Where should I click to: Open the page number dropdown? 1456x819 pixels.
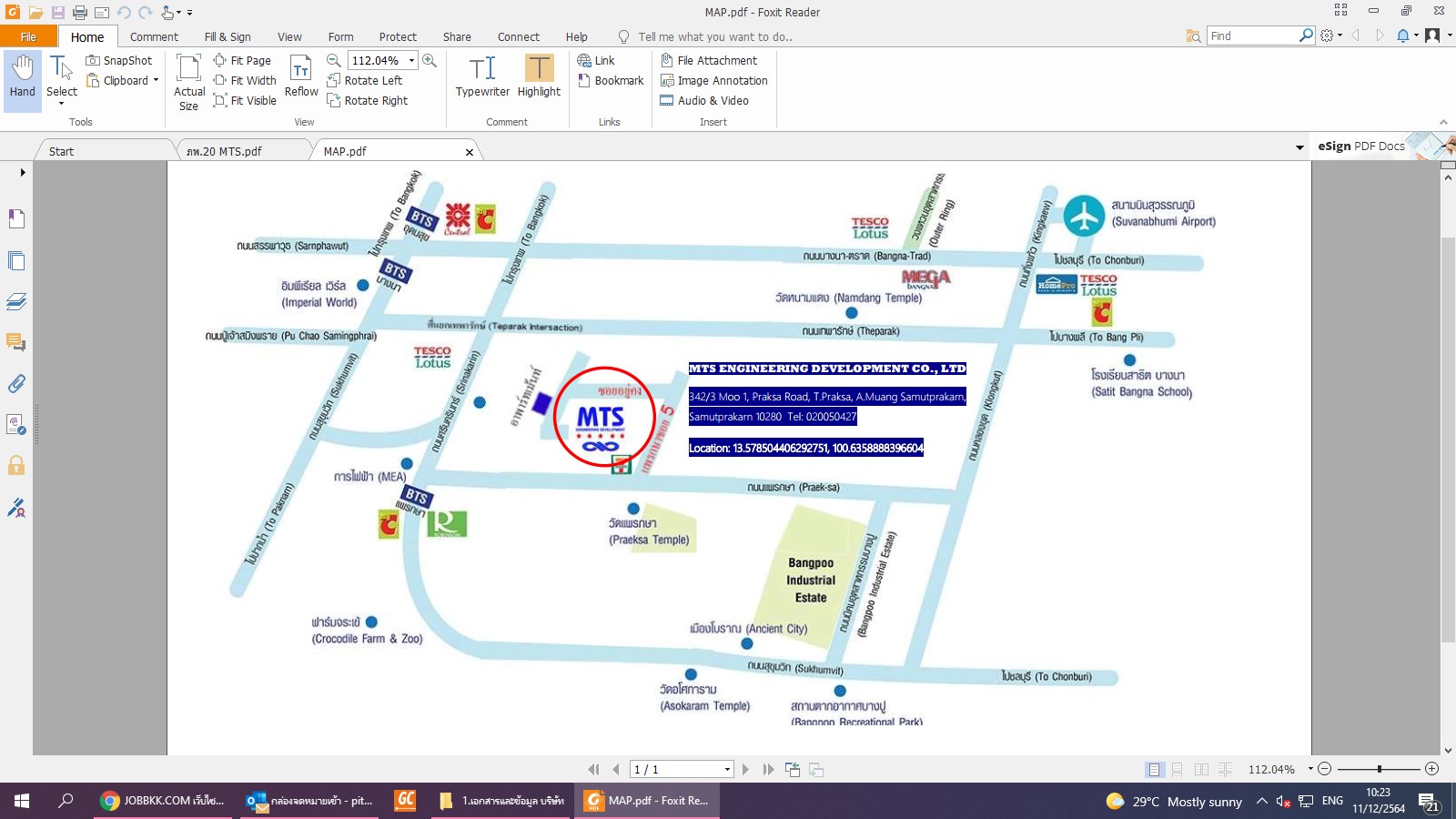tap(727, 770)
